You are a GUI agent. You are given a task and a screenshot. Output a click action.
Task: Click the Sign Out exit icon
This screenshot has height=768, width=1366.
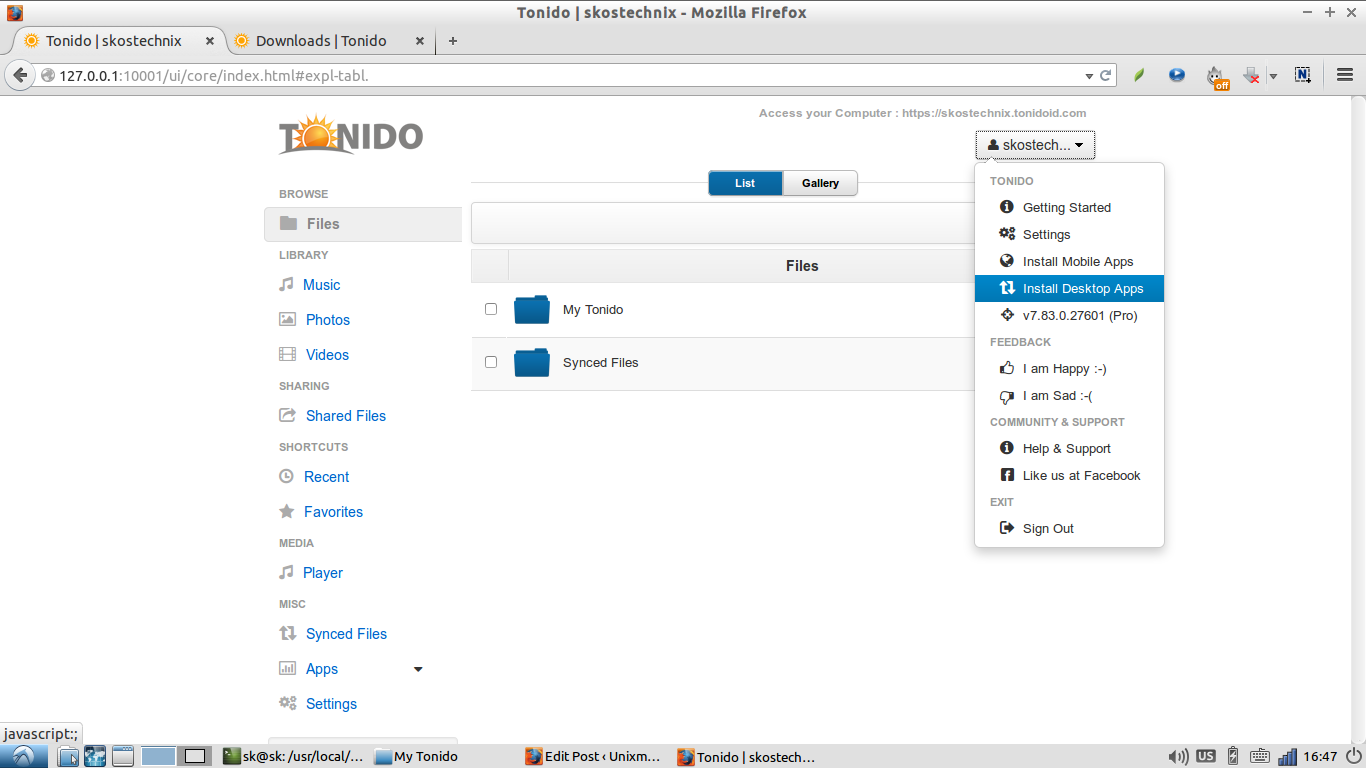(1007, 528)
